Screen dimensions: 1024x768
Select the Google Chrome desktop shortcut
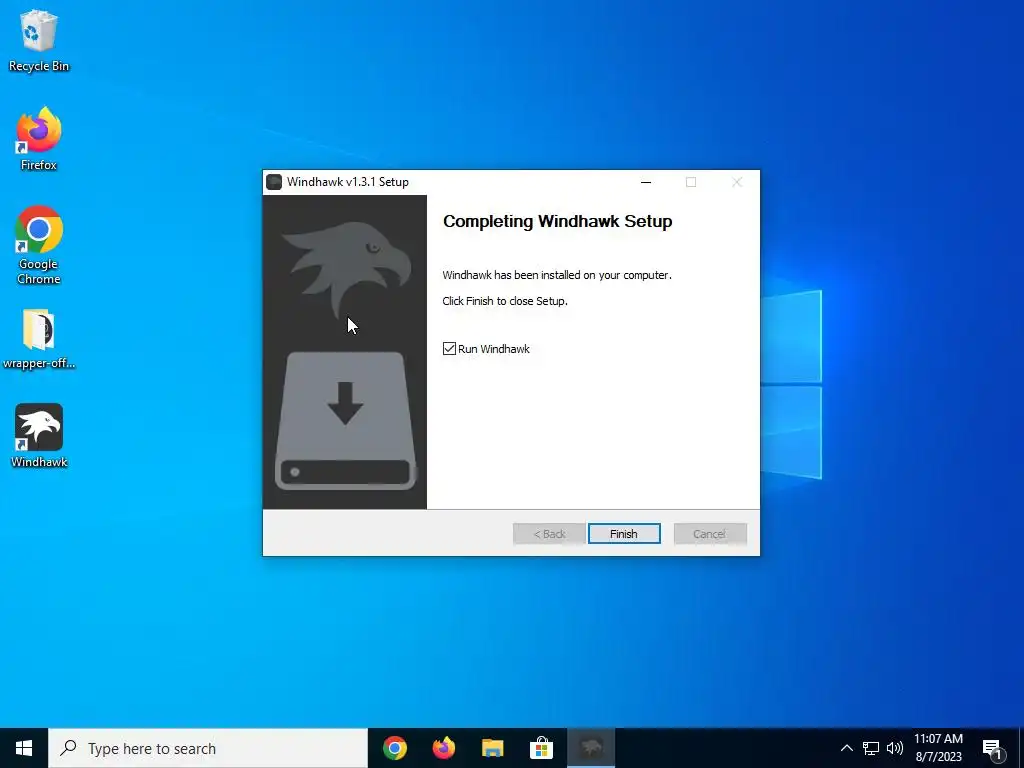tap(39, 246)
